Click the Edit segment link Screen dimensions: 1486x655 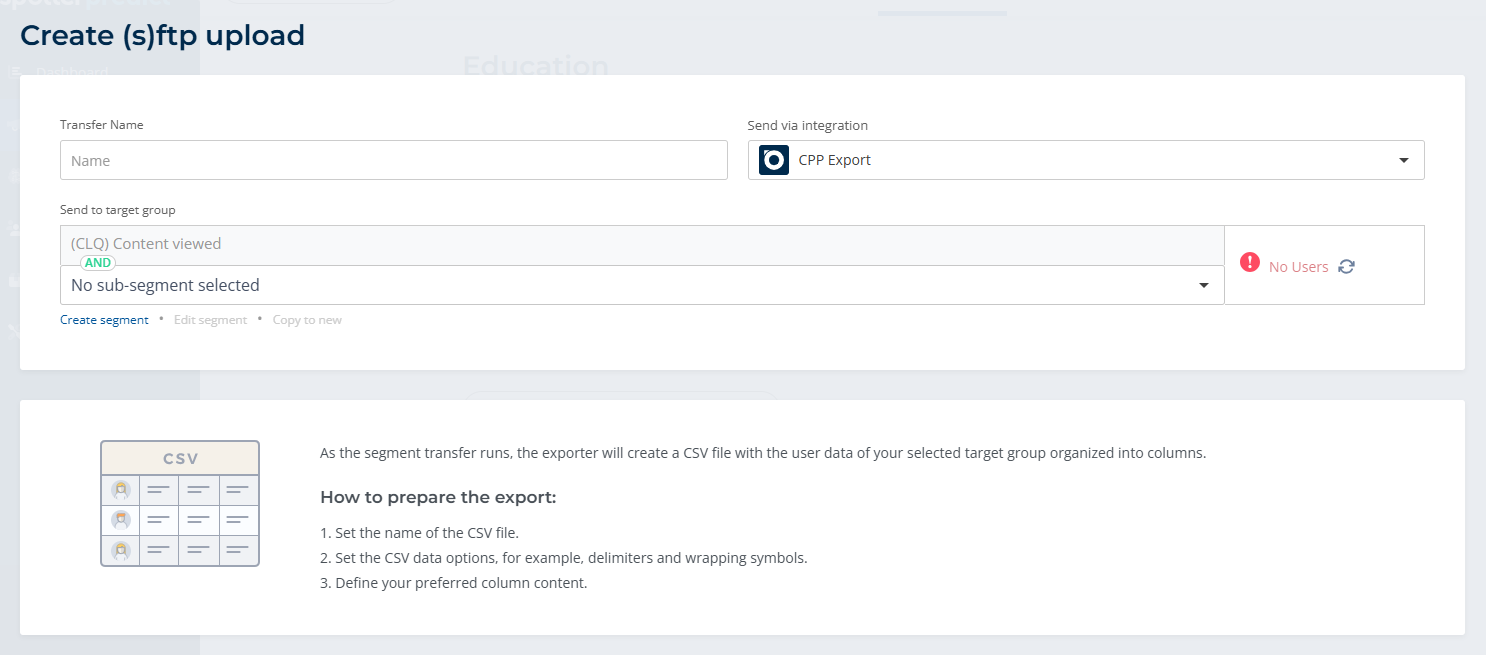(210, 320)
